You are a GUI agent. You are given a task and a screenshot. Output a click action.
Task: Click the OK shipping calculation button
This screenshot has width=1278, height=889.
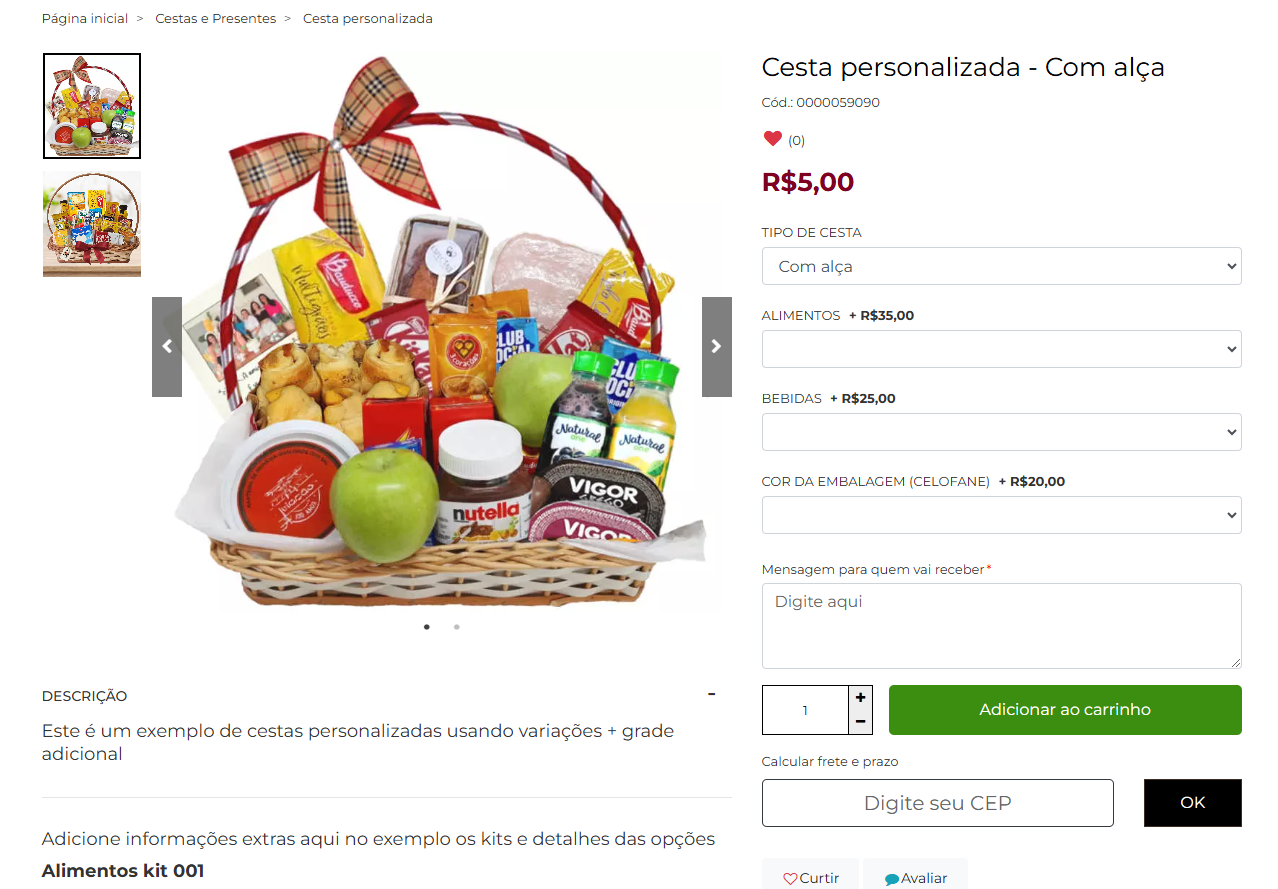pyautogui.click(x=1193, y=803)
